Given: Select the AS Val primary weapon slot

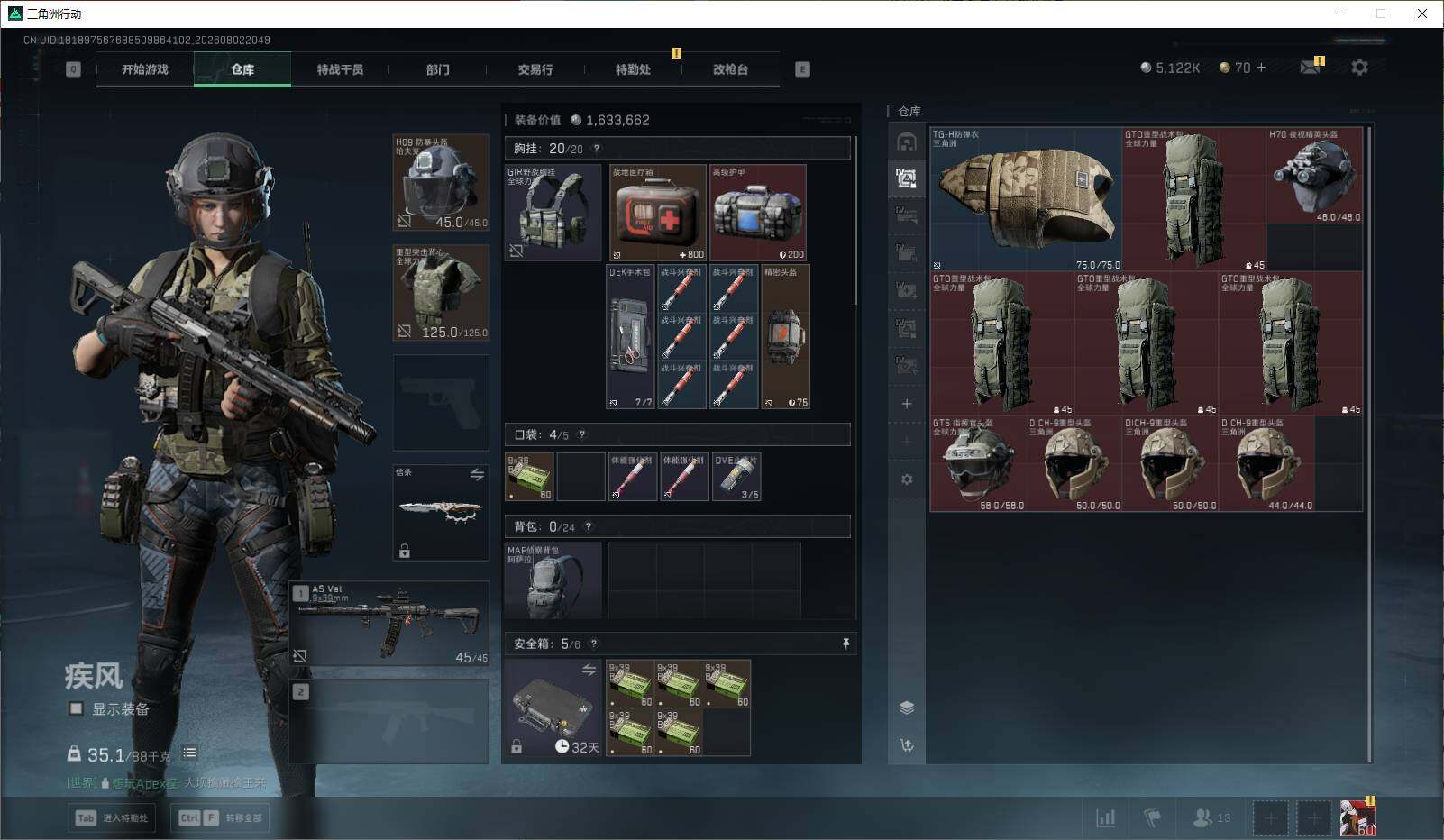Looking at the screenshot, I should pyautogui.click(x=389, y=624).
